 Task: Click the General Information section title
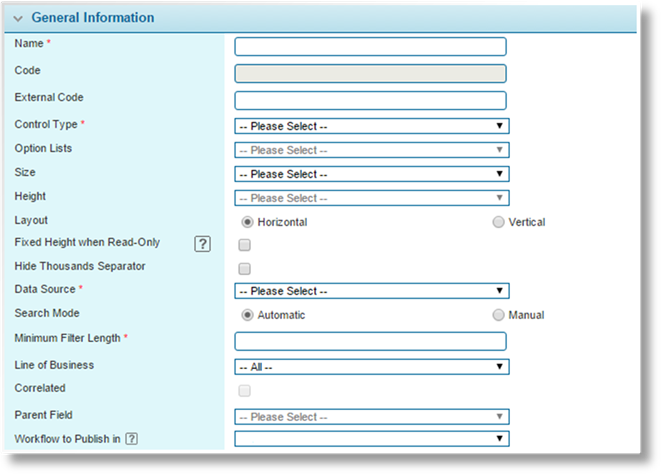pyautogui.click(x=93, y=18)
